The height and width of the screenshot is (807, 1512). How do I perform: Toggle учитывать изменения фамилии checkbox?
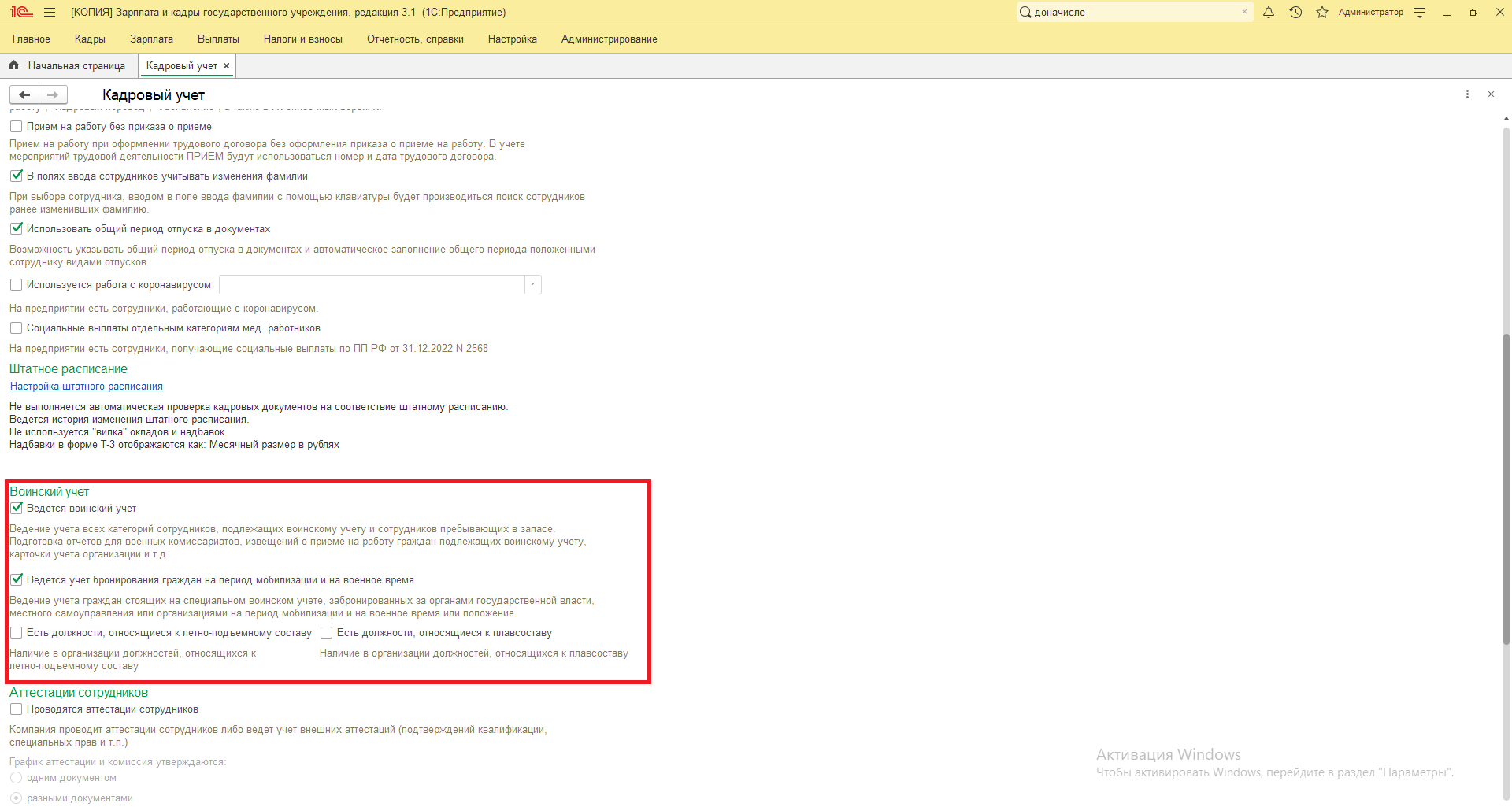click(x=16, y=176)
